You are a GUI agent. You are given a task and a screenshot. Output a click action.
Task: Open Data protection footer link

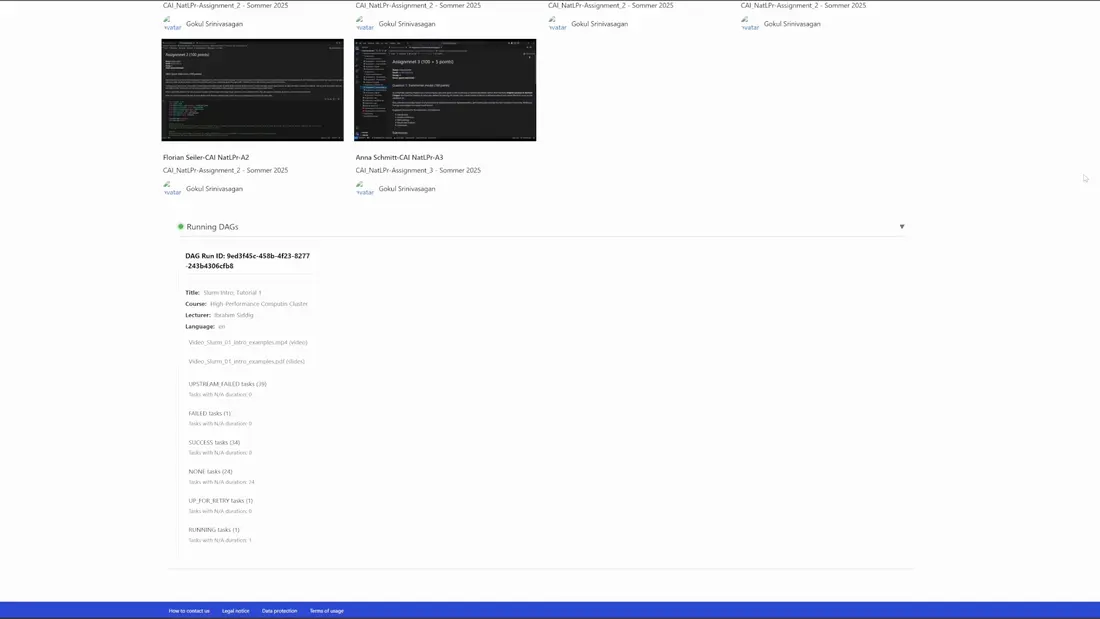coord(279,611)
